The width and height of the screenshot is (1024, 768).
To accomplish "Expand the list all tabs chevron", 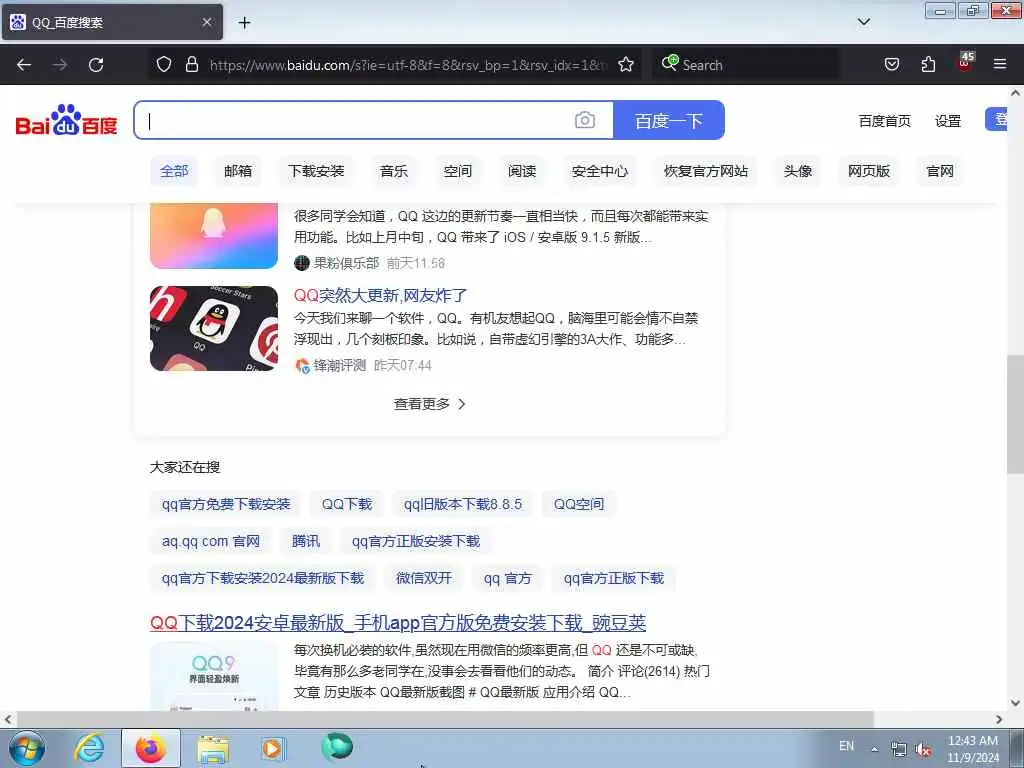I will click(x=864, y=22).
